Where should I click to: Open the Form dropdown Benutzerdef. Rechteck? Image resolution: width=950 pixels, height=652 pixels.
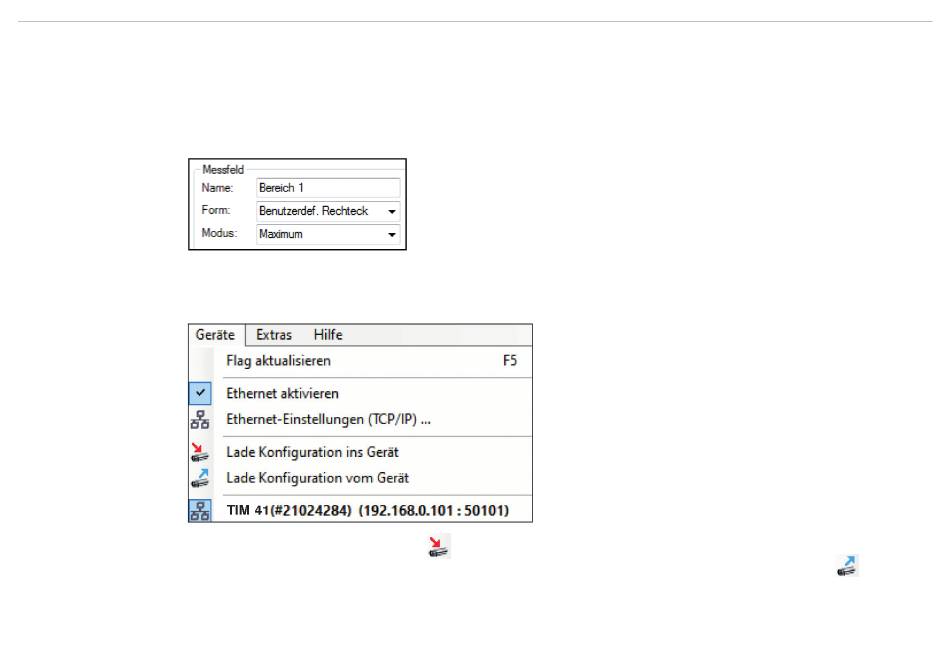coord(328,211)
